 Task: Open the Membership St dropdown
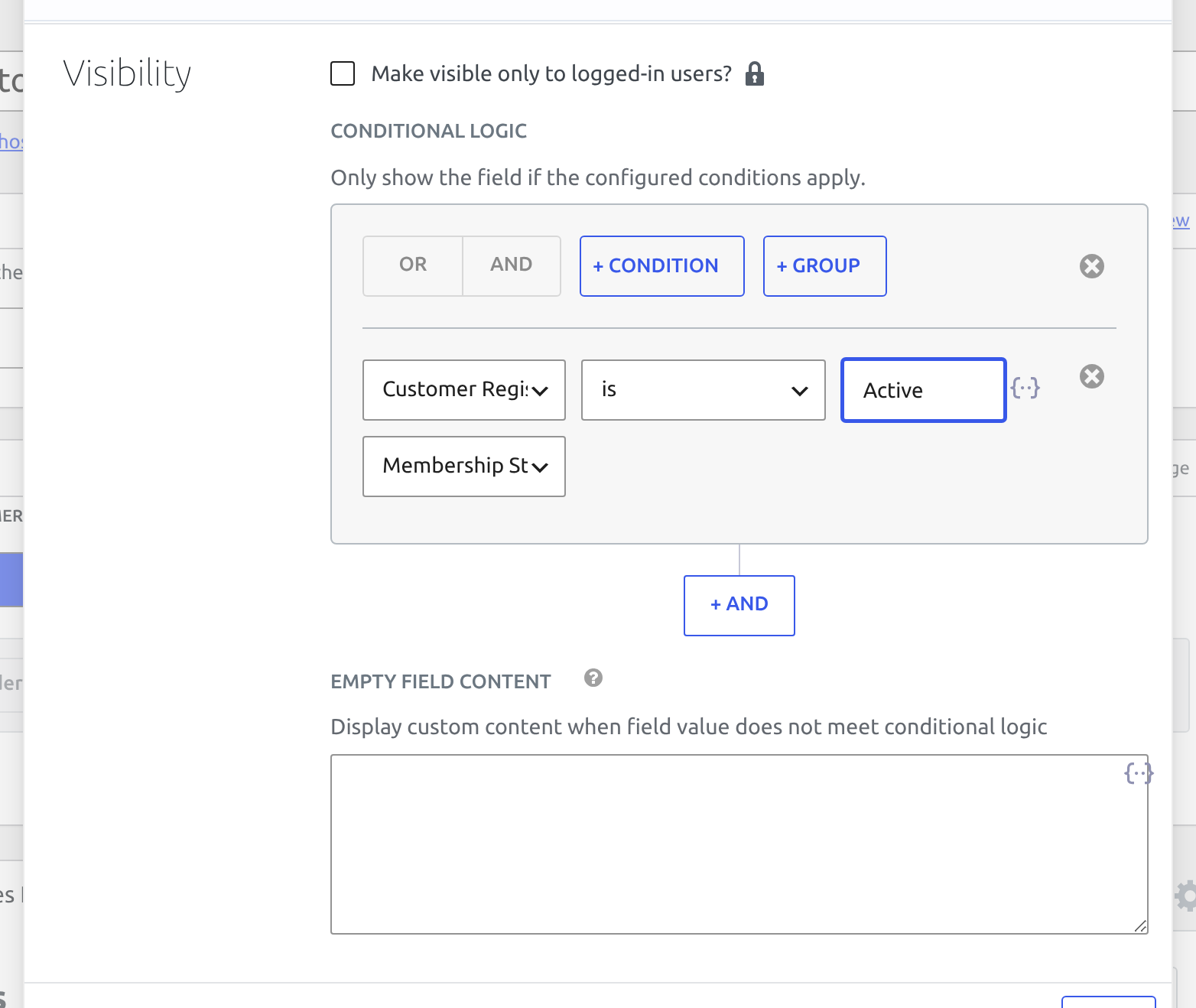click(464, 467)
